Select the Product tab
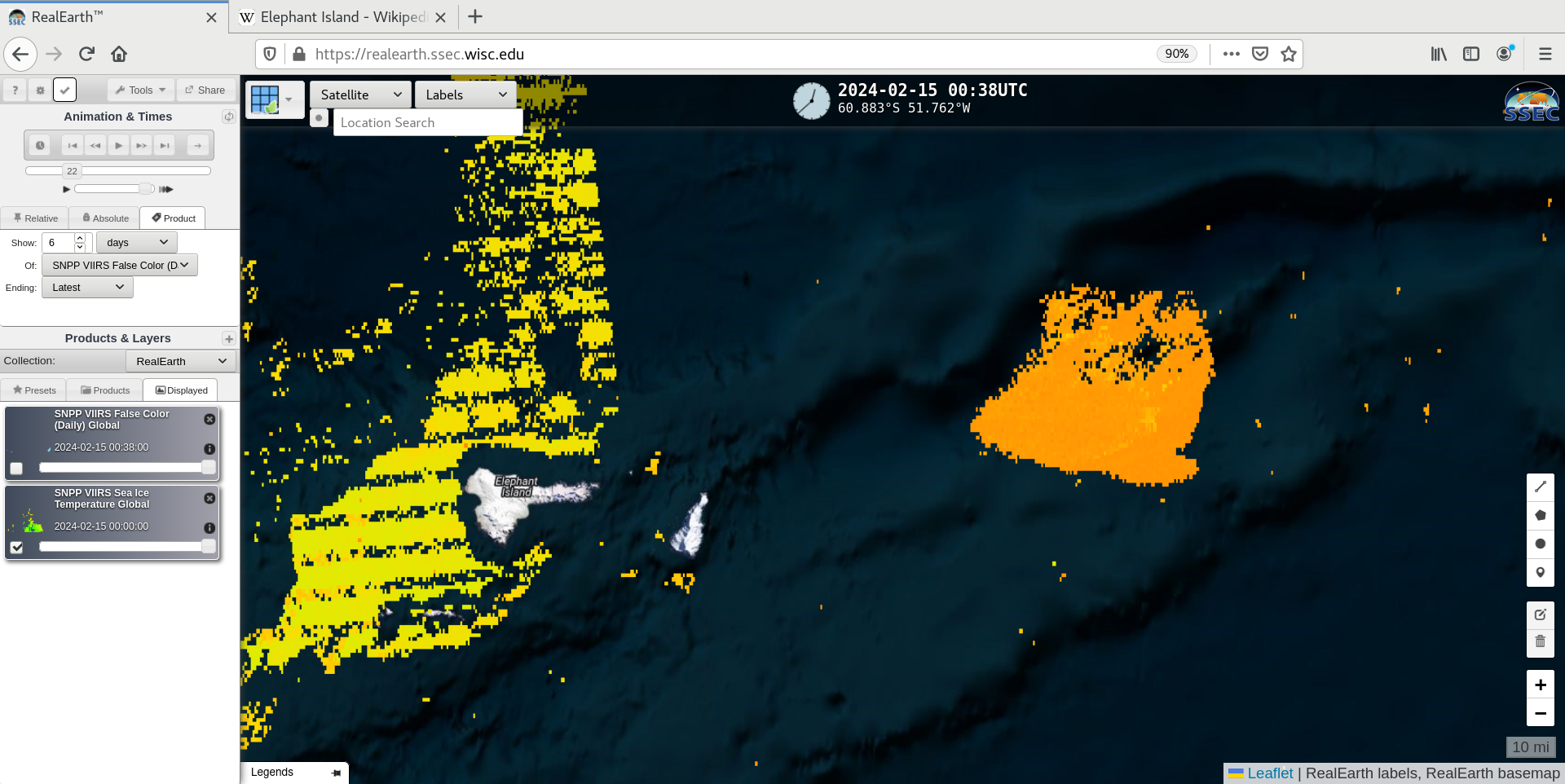Image resolution: width=1565 pixels, height=784 pixels. [x=173, y=218]
